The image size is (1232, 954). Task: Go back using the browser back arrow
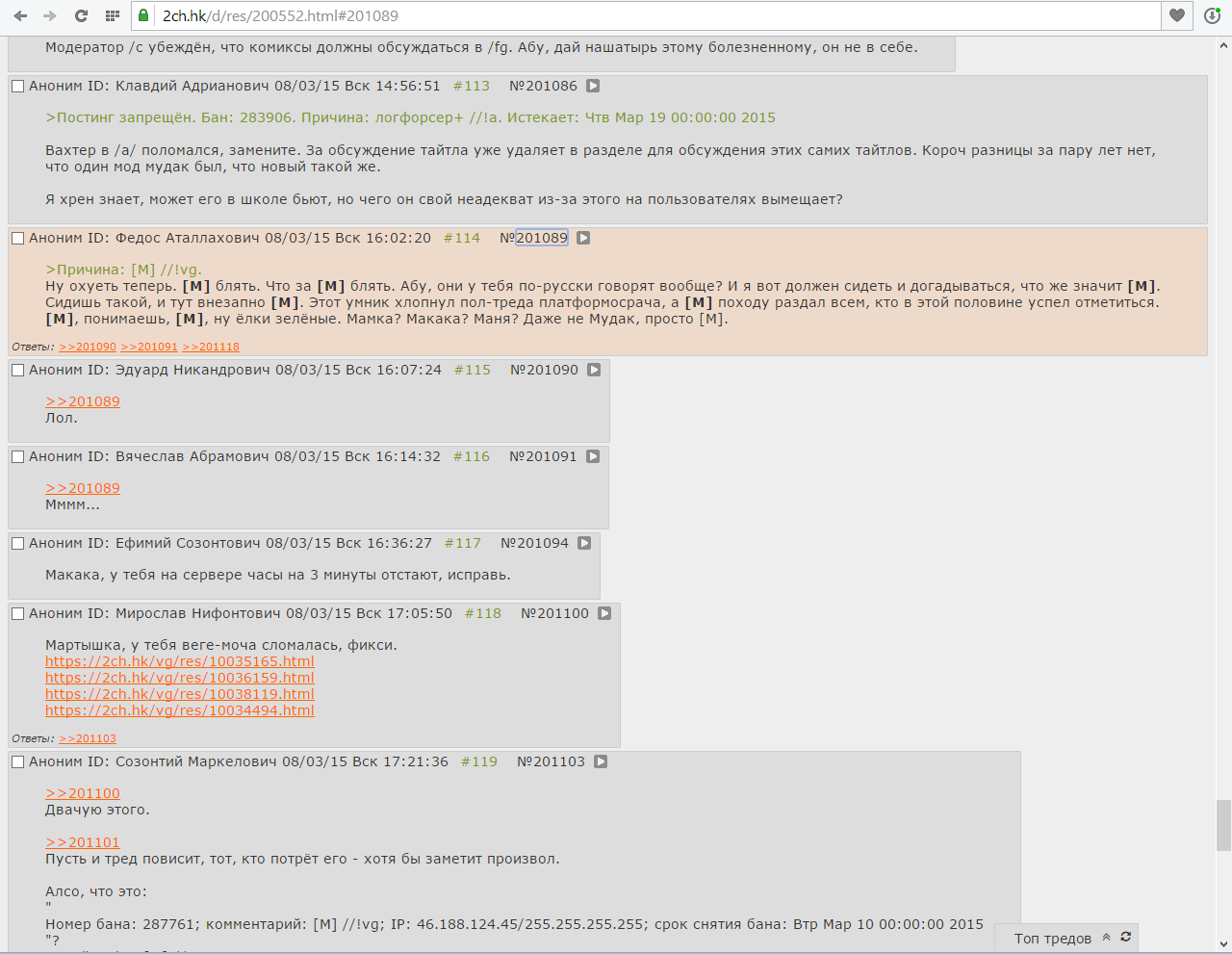[x=20, y=15]
